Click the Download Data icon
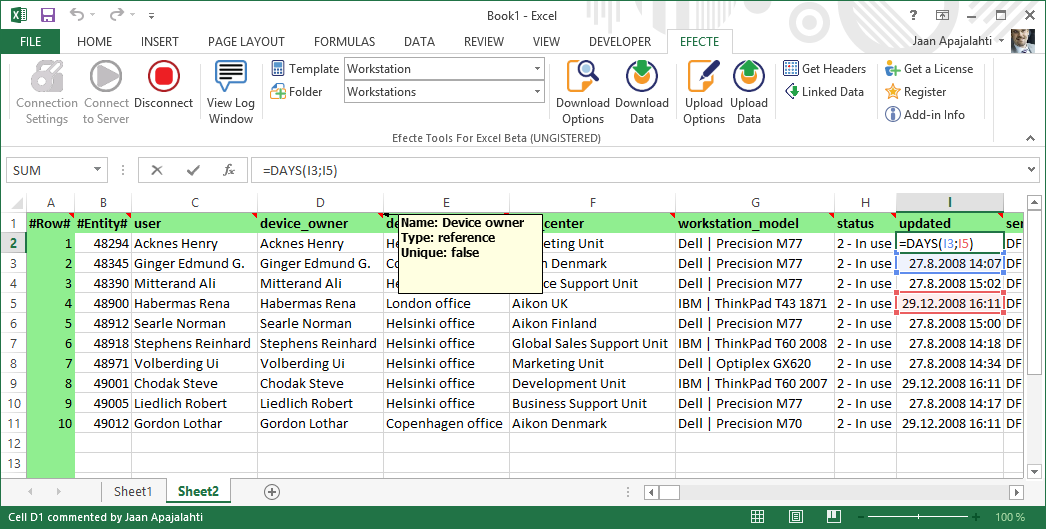The image size is (1046, 529). [642, 78]
